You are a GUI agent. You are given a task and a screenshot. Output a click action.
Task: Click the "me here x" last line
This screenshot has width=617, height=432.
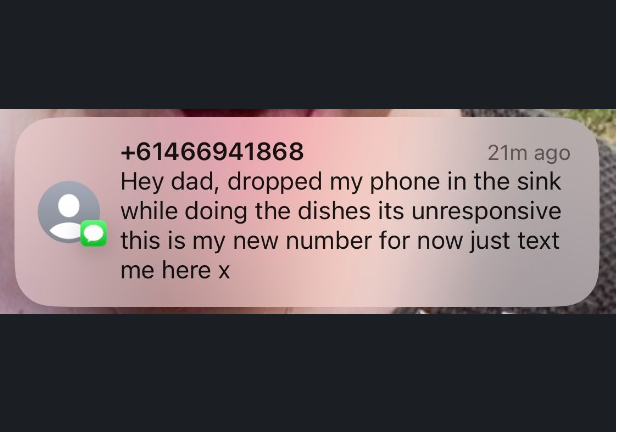175,270
